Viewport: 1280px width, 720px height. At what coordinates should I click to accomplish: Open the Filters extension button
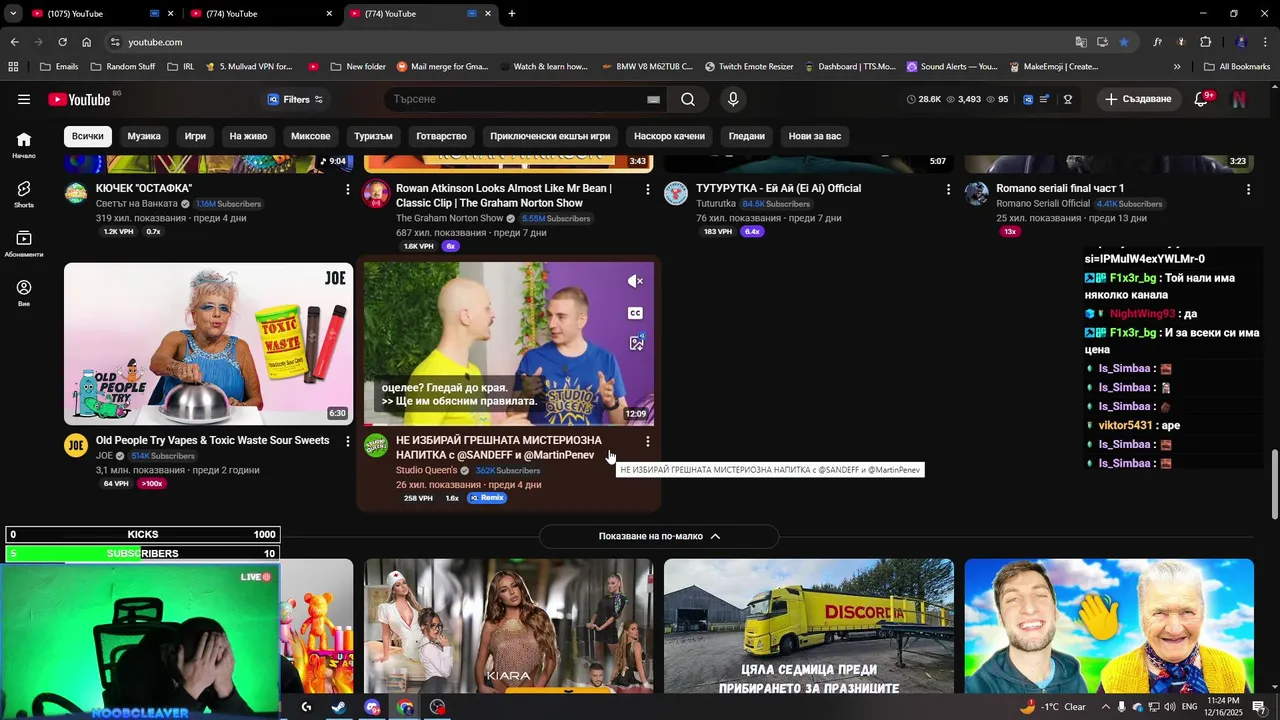295,99
